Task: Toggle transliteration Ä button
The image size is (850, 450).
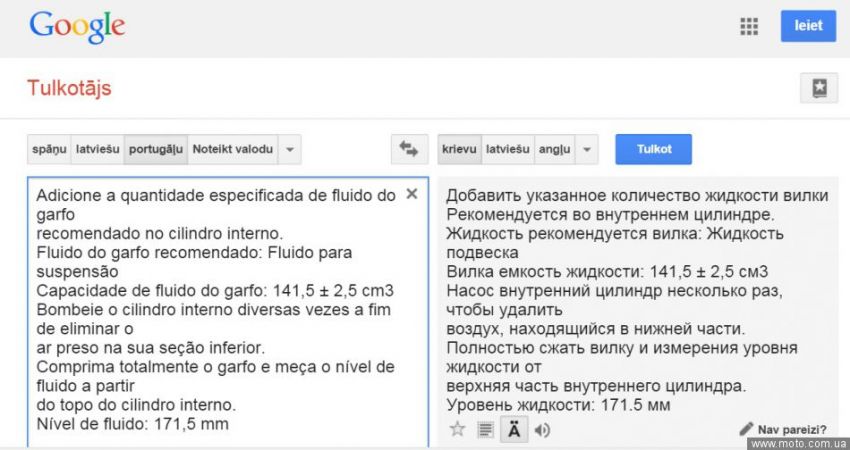Action: tap(514, 430)
